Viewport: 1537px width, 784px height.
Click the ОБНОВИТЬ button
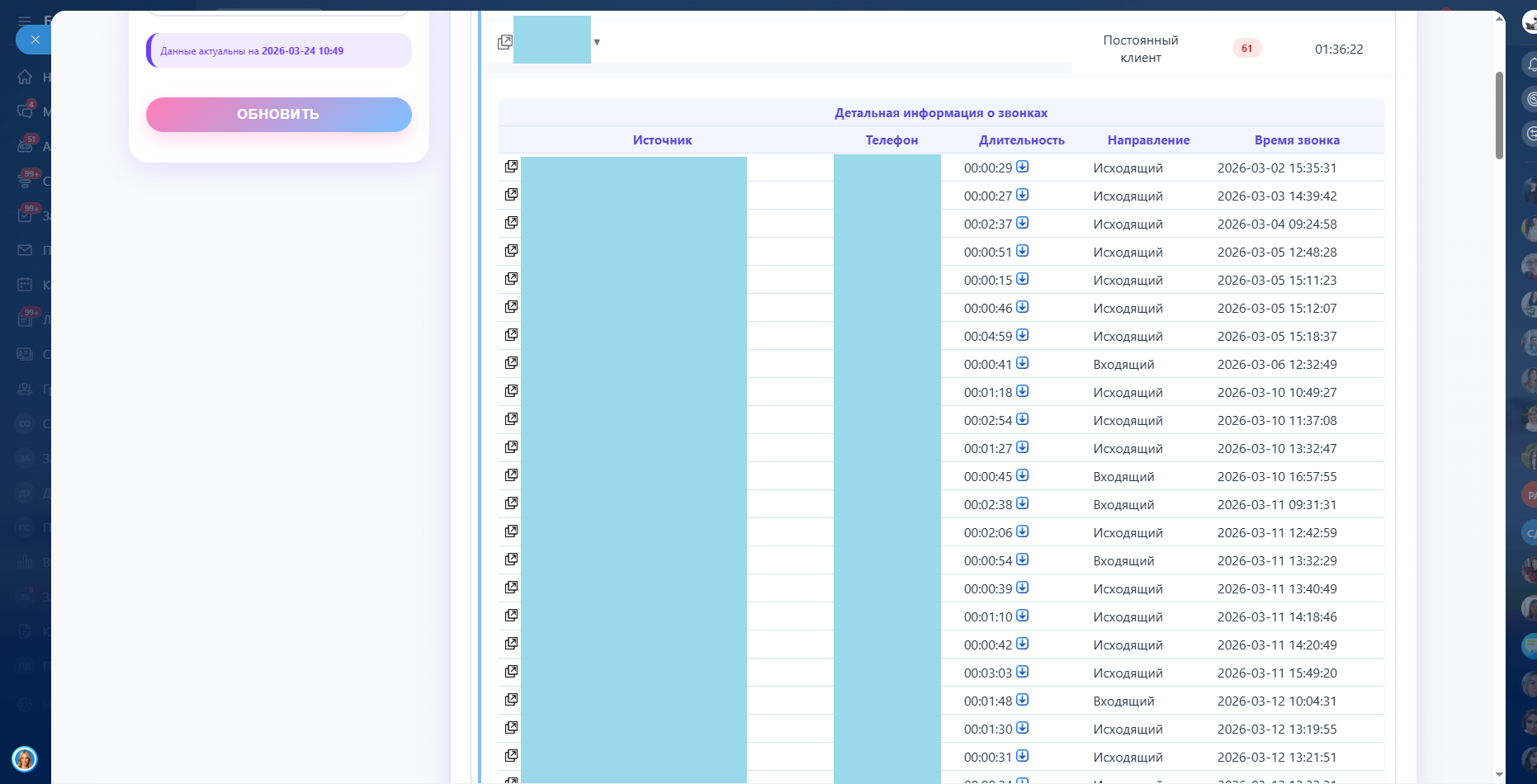pyautogui.click(x=279, y=115)
